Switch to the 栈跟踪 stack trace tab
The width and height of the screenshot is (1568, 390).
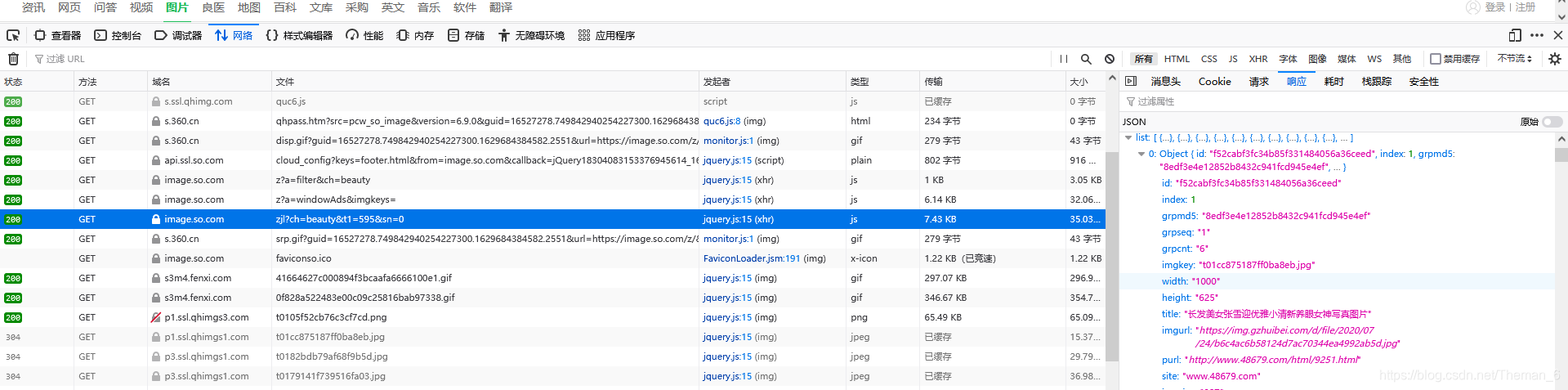click(1376, 81)
